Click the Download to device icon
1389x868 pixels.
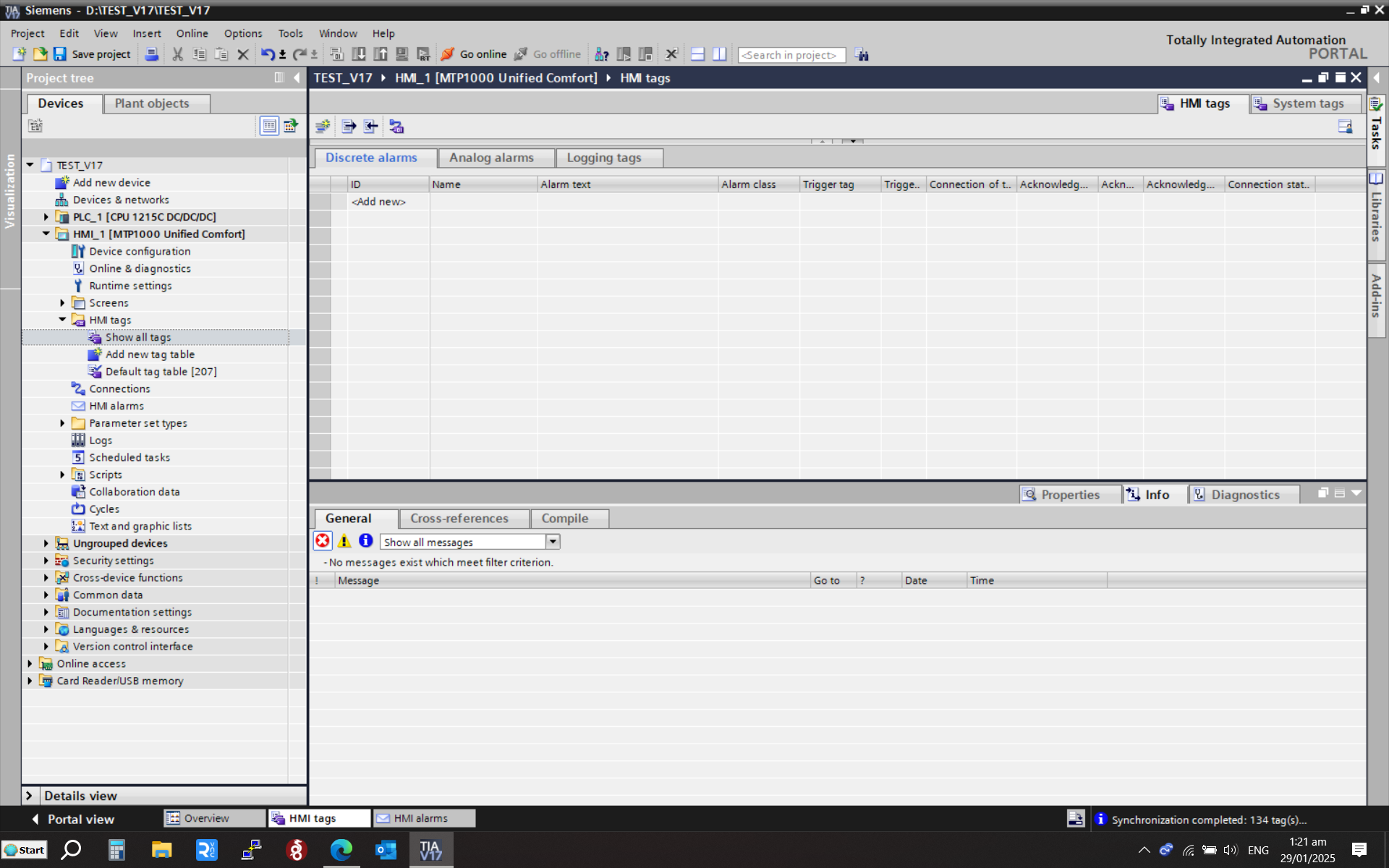(358, 54)
